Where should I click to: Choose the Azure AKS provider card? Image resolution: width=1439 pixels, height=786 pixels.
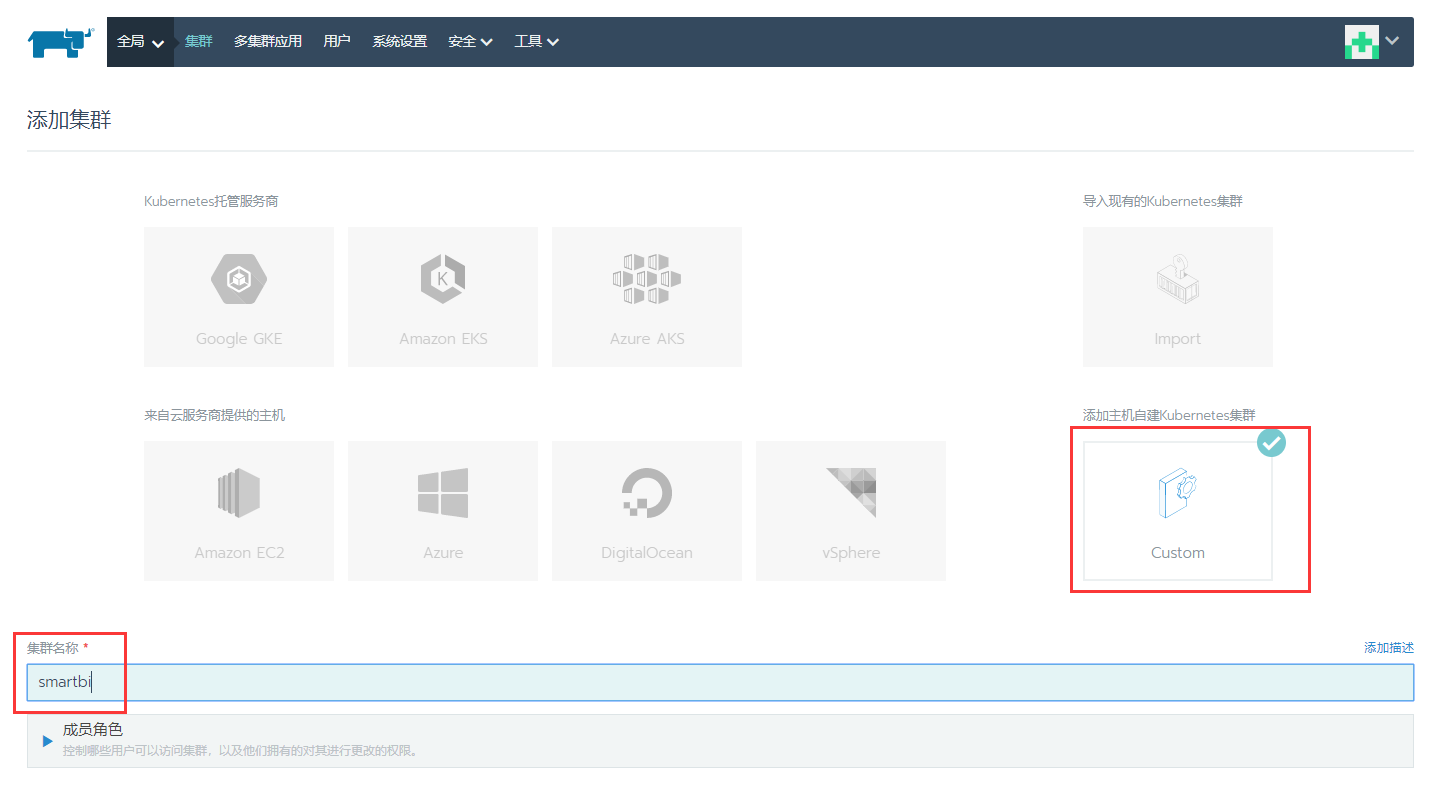point(647,297)
